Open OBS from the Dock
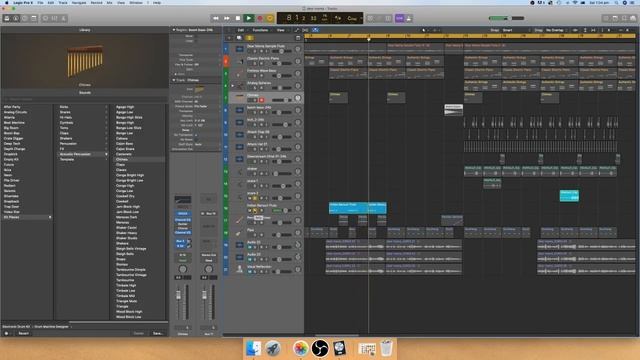 [320, 349]
